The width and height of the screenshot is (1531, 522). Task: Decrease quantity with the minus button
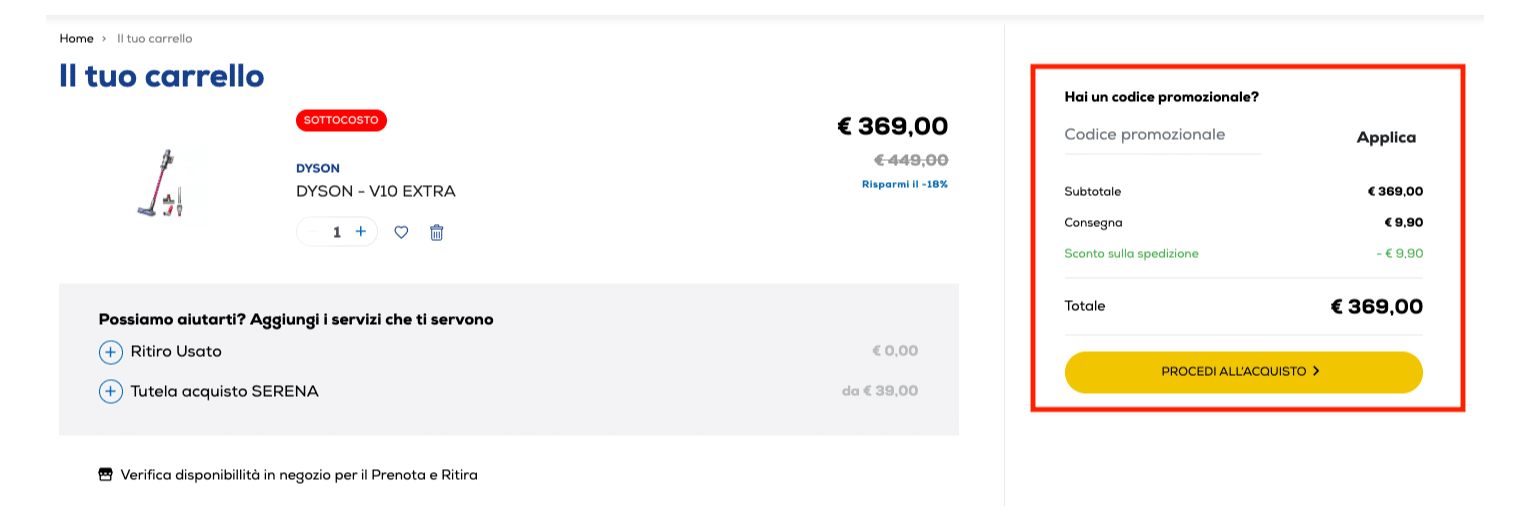[x=314, y=232]
